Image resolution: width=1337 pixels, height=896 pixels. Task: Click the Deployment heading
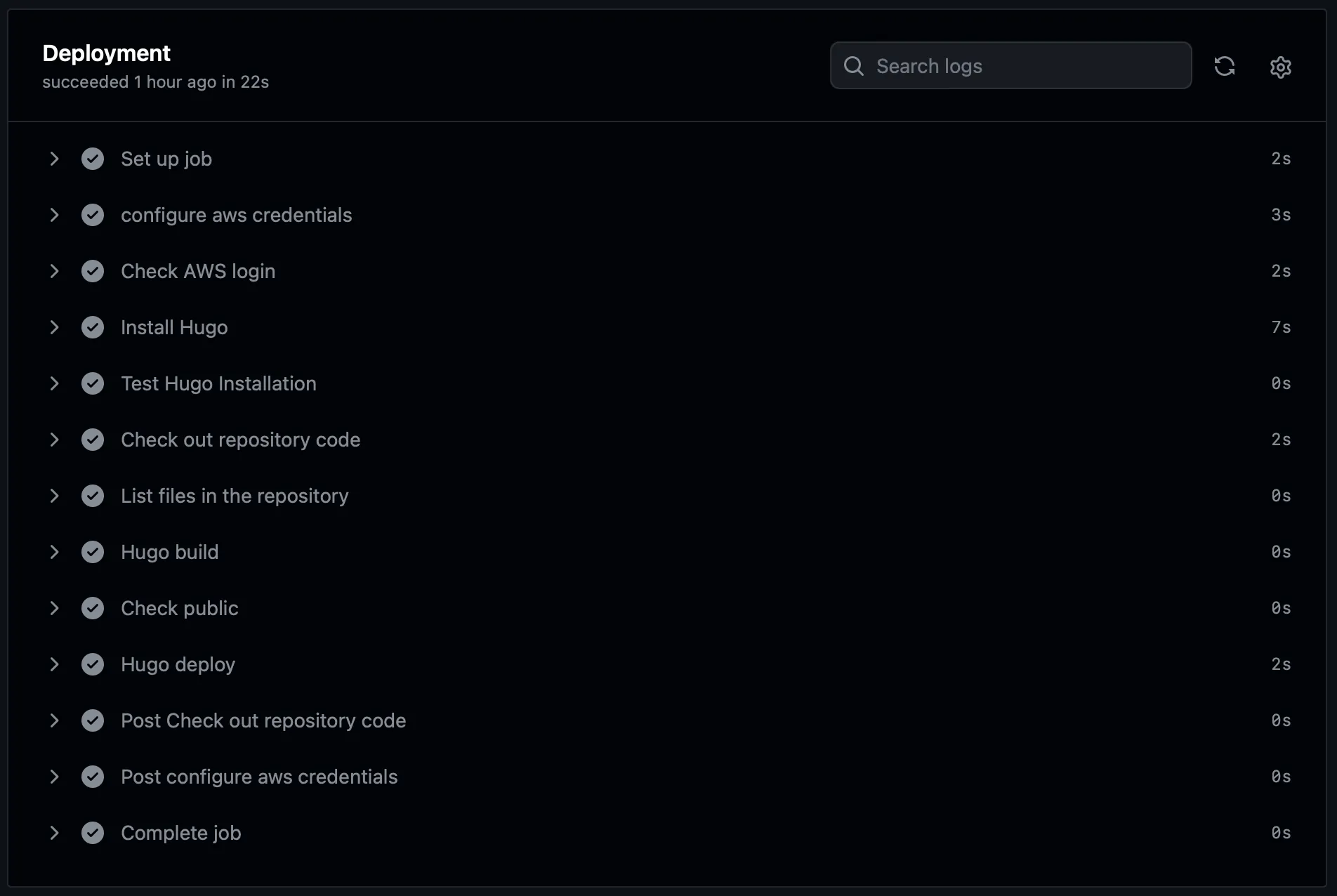(106, 53)
